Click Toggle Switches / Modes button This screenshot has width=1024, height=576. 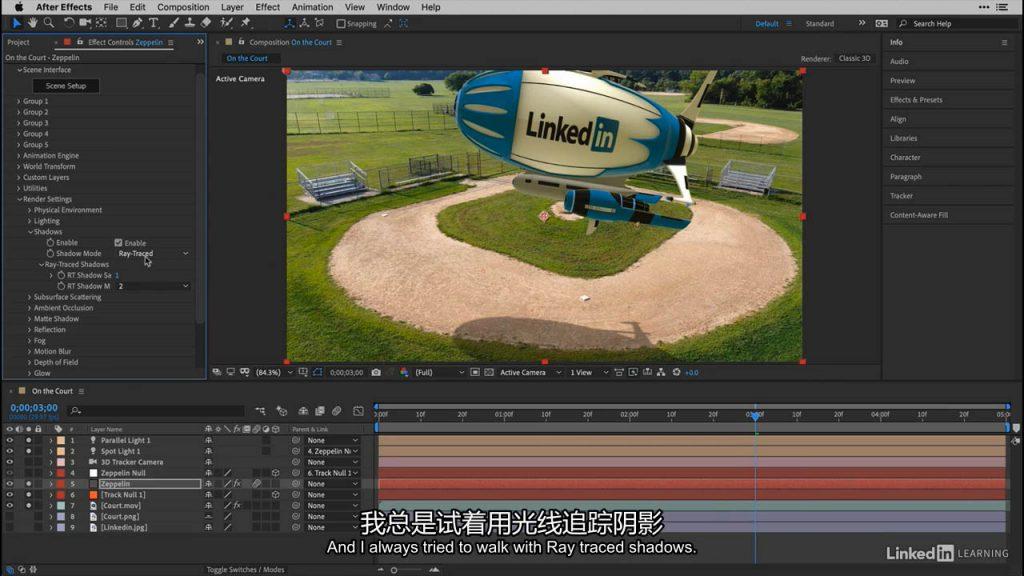coord(246,569)
